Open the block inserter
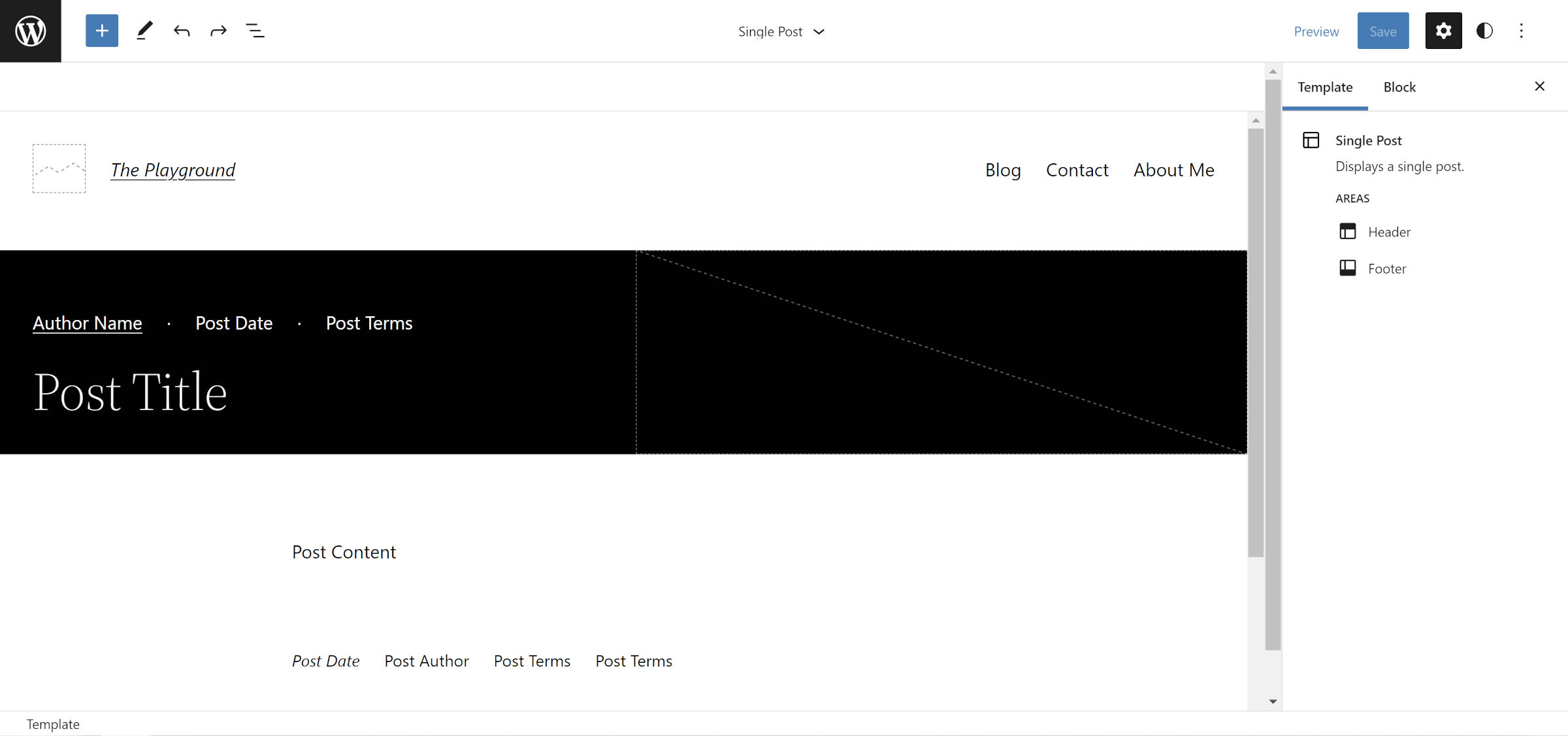Viewport: 1568px width, 736px height. tap(101, 30)
